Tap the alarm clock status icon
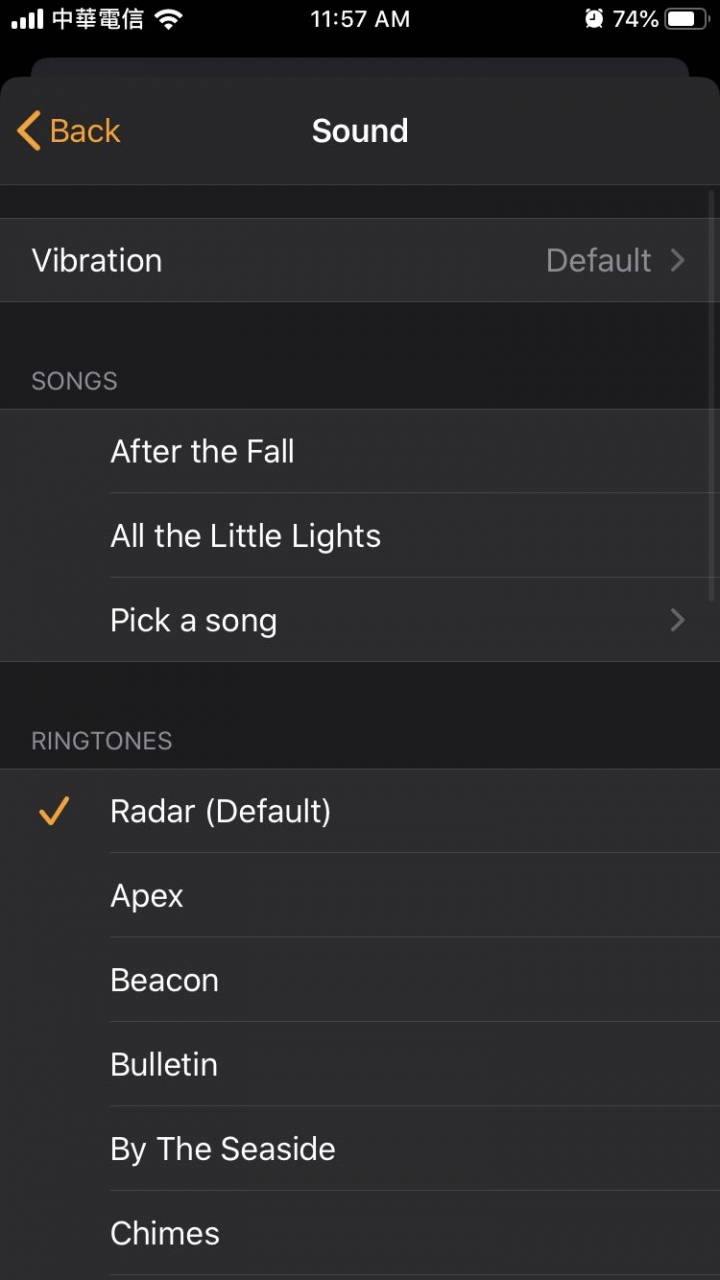The width and height of the screenshot is (720, 1280). point(594,19)
